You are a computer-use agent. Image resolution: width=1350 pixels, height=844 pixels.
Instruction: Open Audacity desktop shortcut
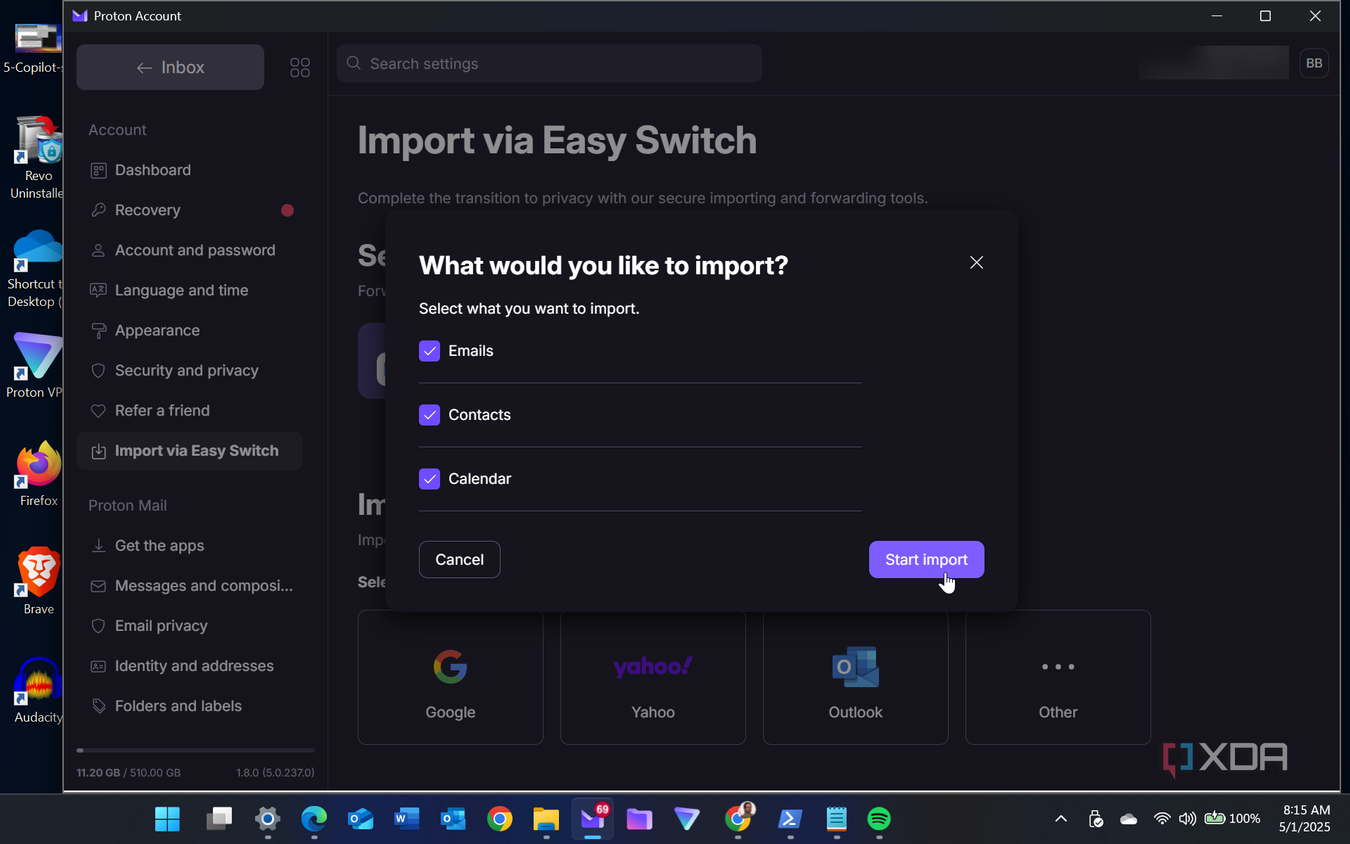click(38, 690)
